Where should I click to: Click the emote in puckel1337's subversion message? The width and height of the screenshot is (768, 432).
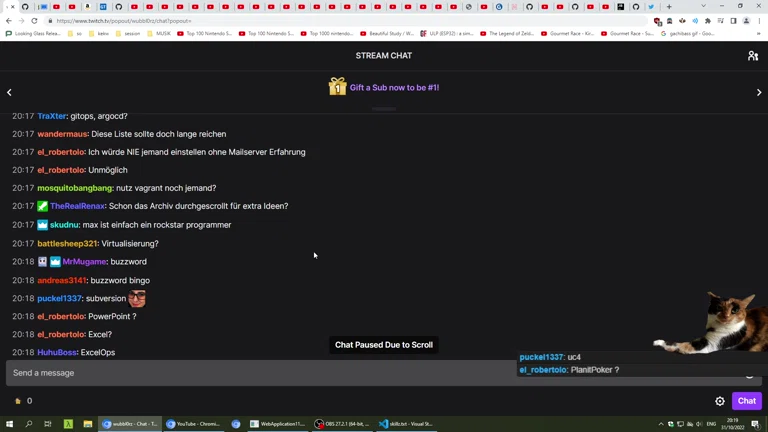pos(137,298)
